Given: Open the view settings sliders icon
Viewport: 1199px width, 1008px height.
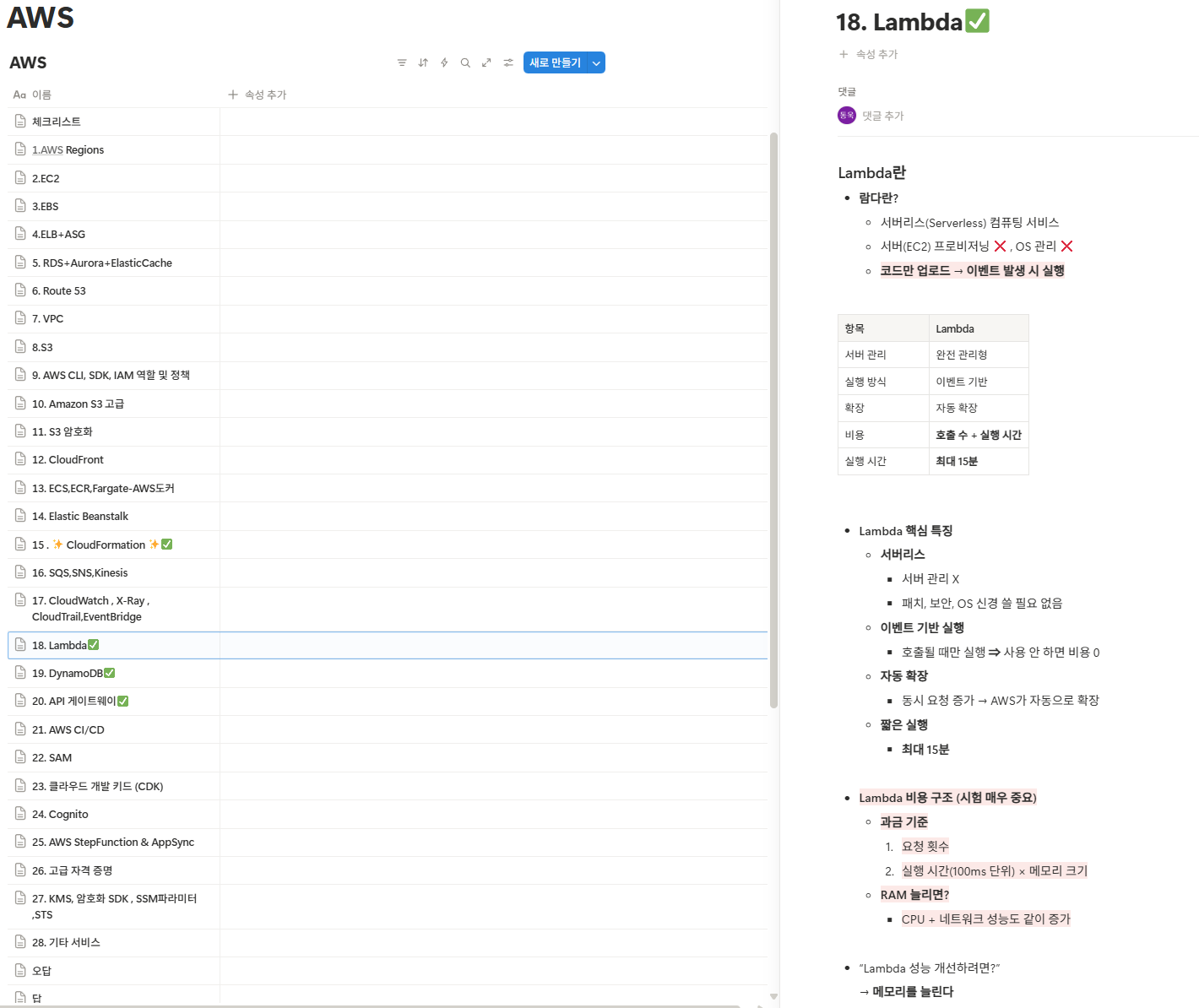Looking at the screenshot, I should tap(508, 62).
